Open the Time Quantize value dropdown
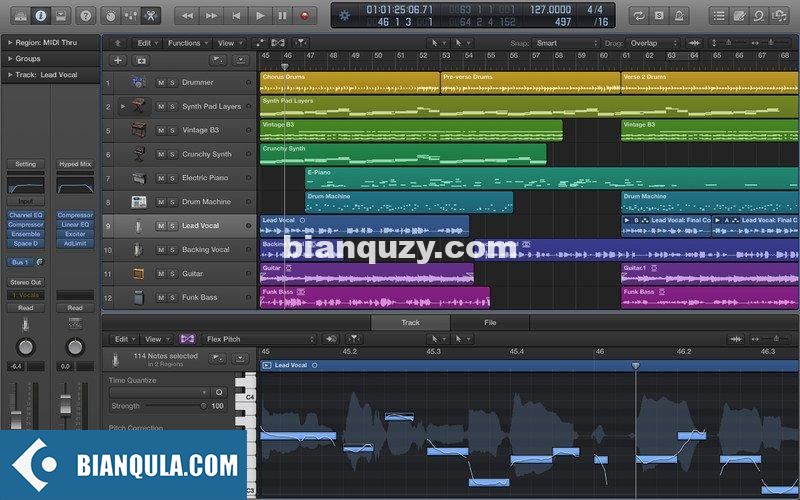The image size is (800, 500). [159, 392]
